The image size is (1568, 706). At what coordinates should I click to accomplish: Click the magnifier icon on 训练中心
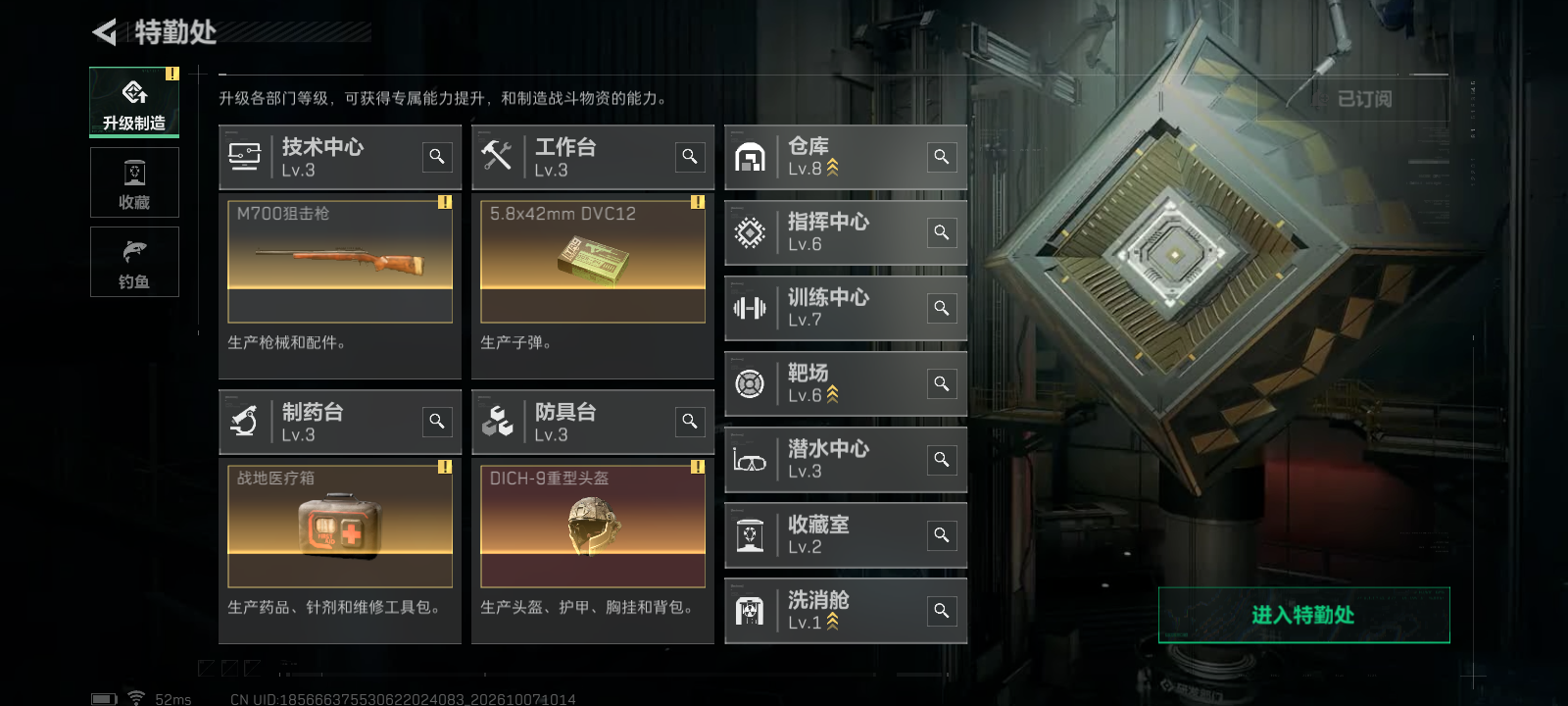[x=942, y=308]
